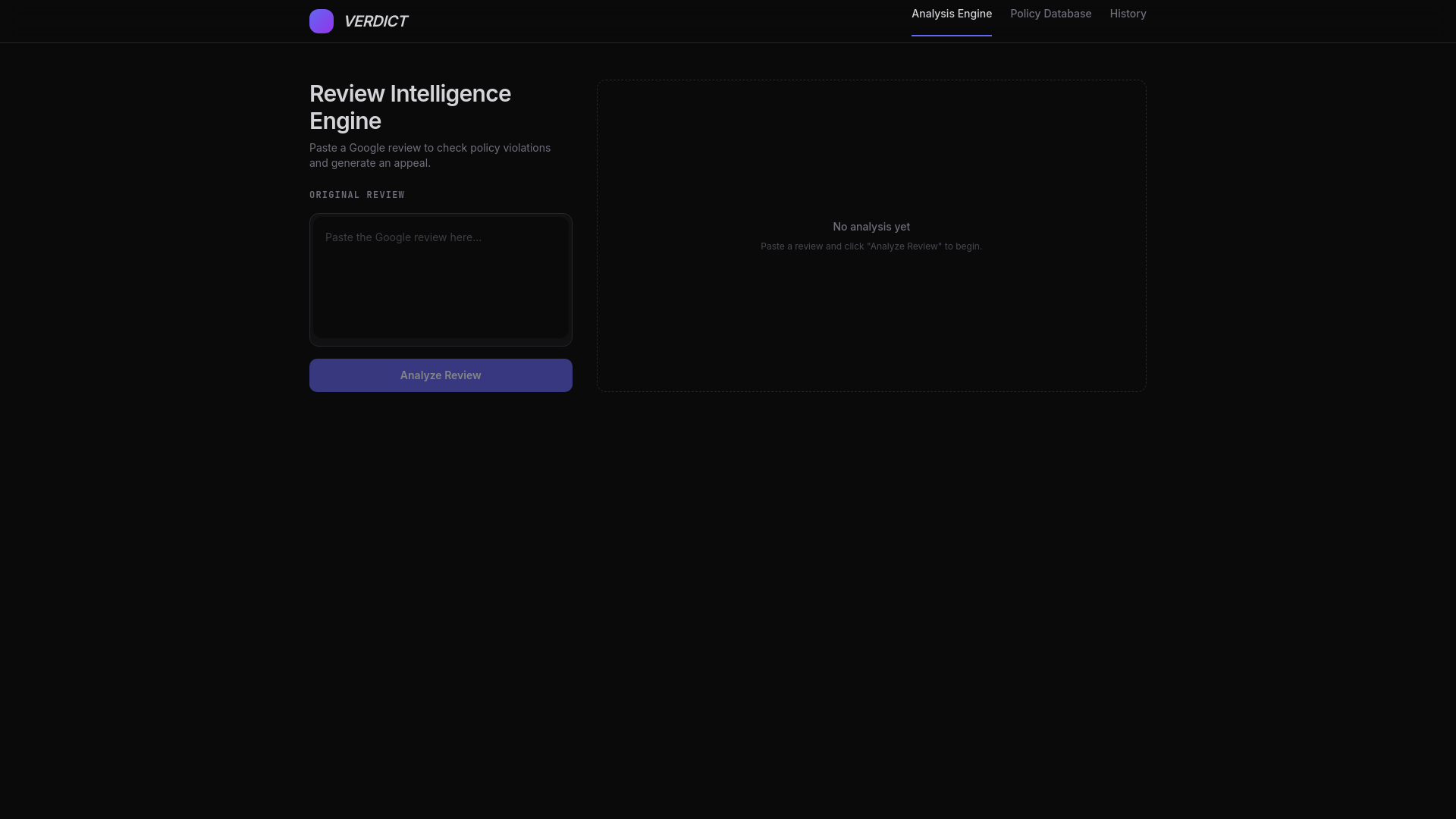Viewport: 1456px width, 819px height.
Task: Click the 'No analysis yet' message
Action: coord(871,227)
